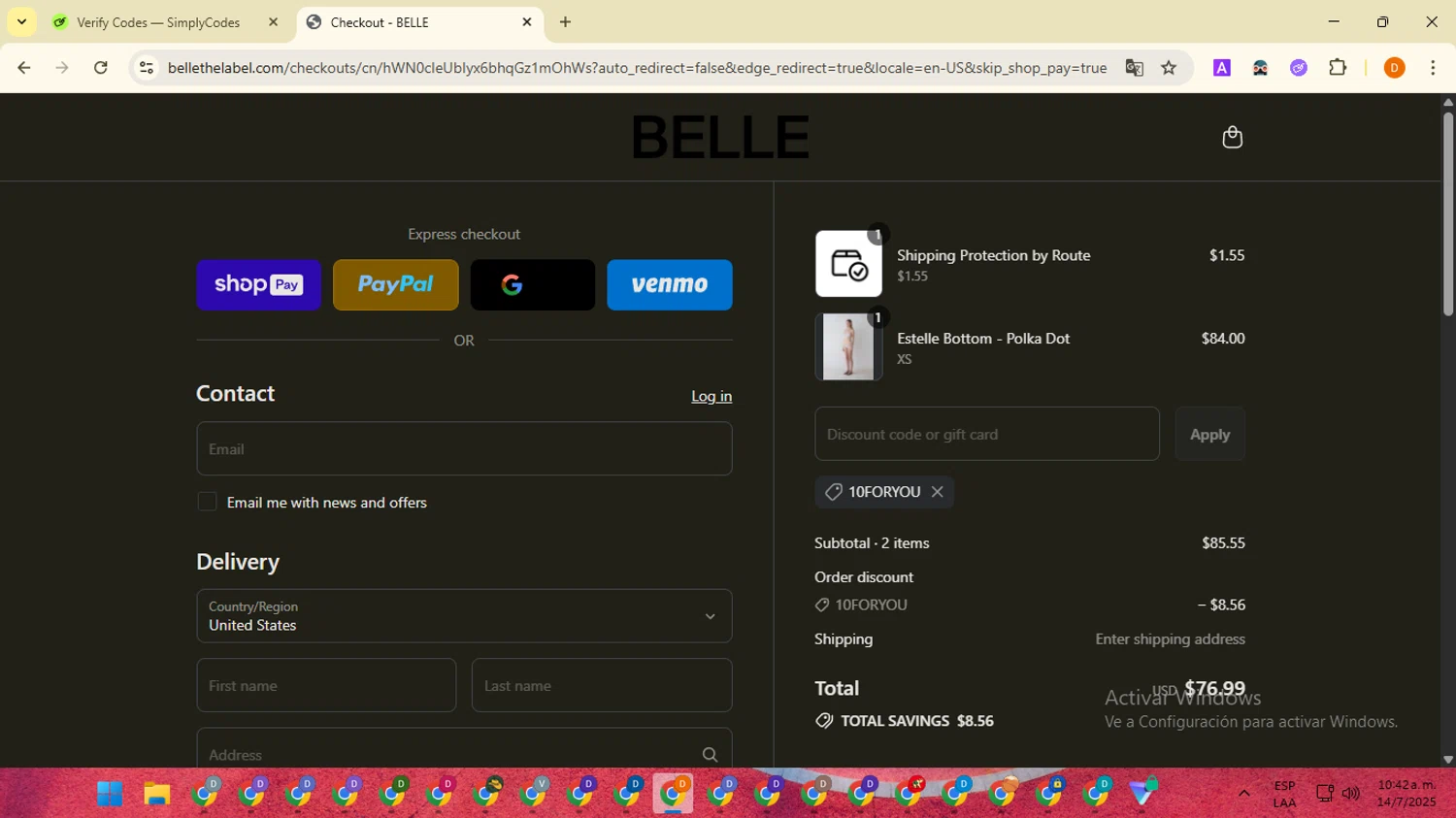Focus the First name field
1456x818 pixels.
click(x=326, y=685)
